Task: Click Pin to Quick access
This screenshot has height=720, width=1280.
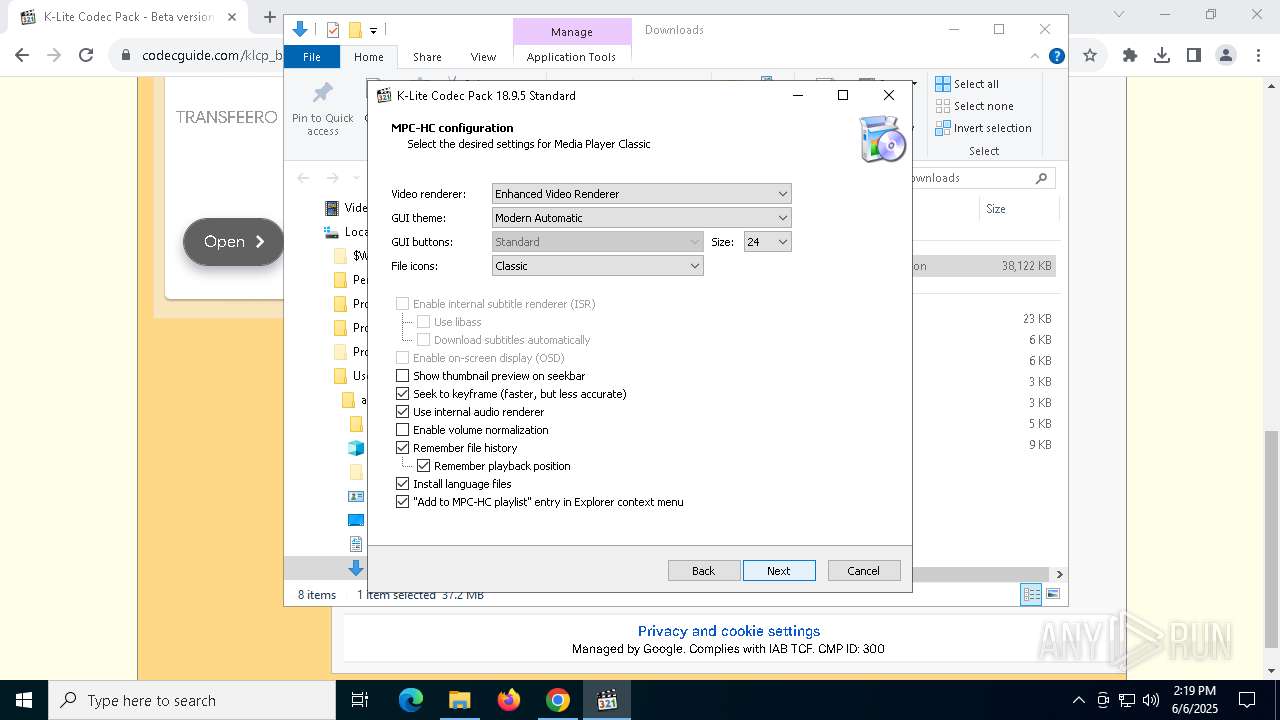Action: point(322,110)
